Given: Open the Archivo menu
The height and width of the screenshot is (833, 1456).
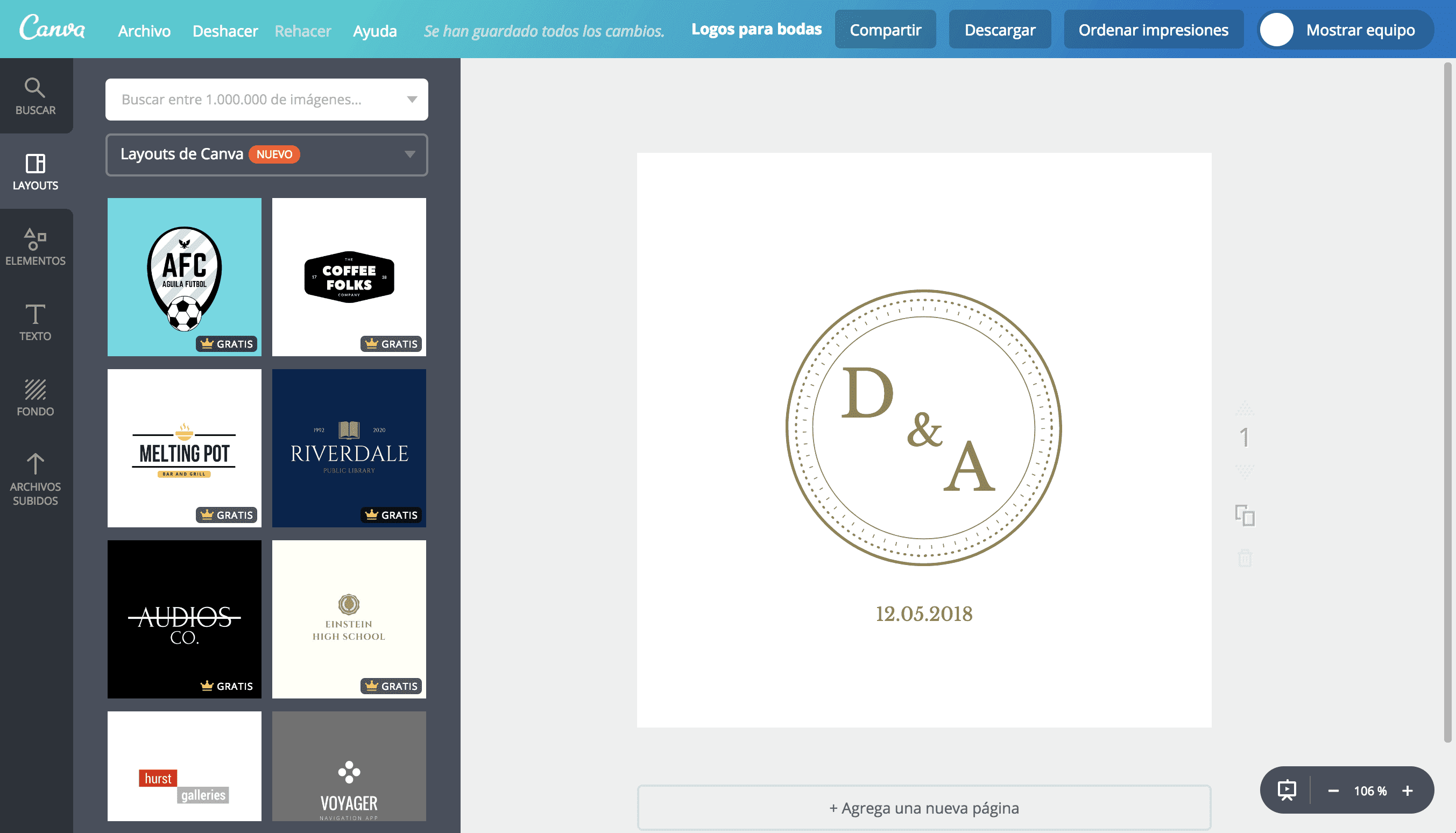Looking at the screenshot, I should pyautogui.click(x=144, y=31).
